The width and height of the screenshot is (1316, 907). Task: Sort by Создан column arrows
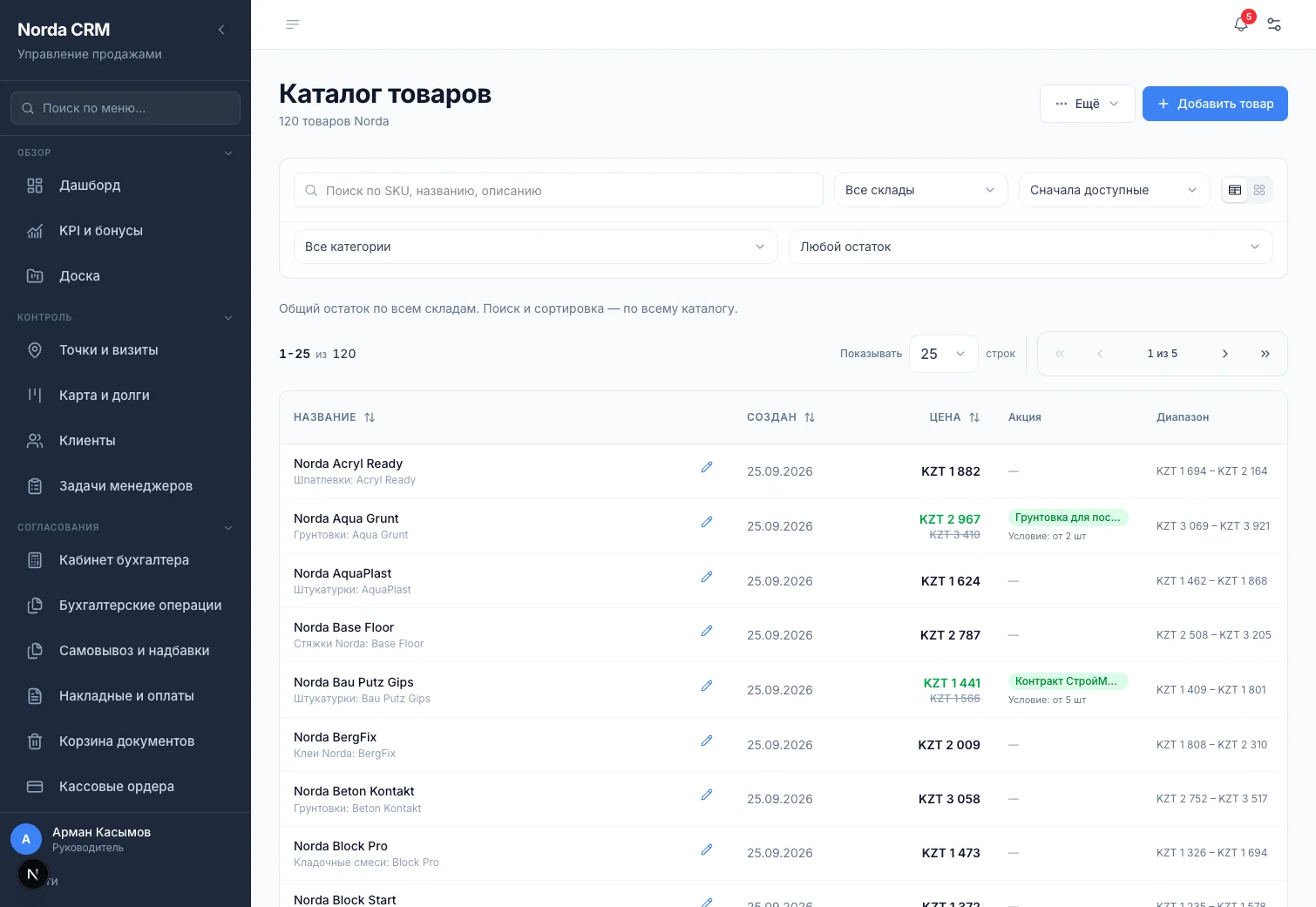pyautogui.click(x=810, y=417)
